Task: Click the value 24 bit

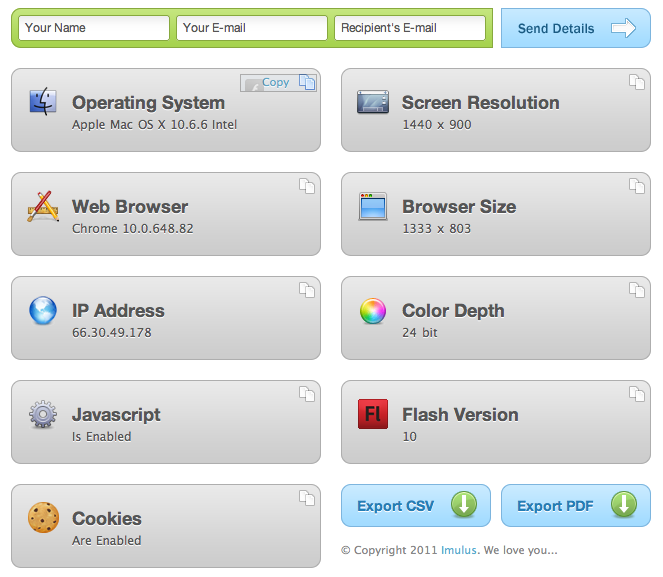Action: point(420,333)
